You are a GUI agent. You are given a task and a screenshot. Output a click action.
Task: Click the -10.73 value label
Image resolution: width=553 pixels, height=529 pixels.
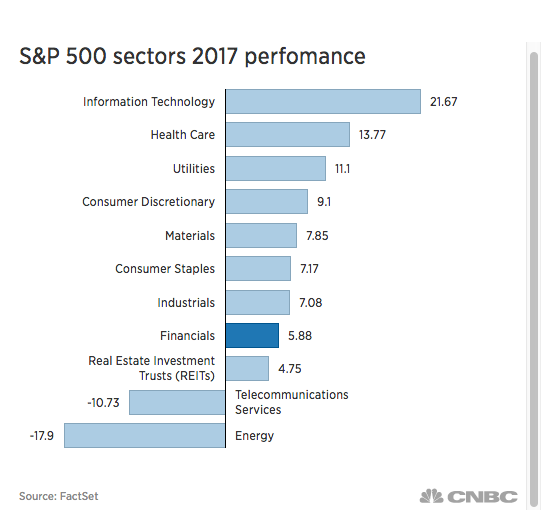pos(103,402)
